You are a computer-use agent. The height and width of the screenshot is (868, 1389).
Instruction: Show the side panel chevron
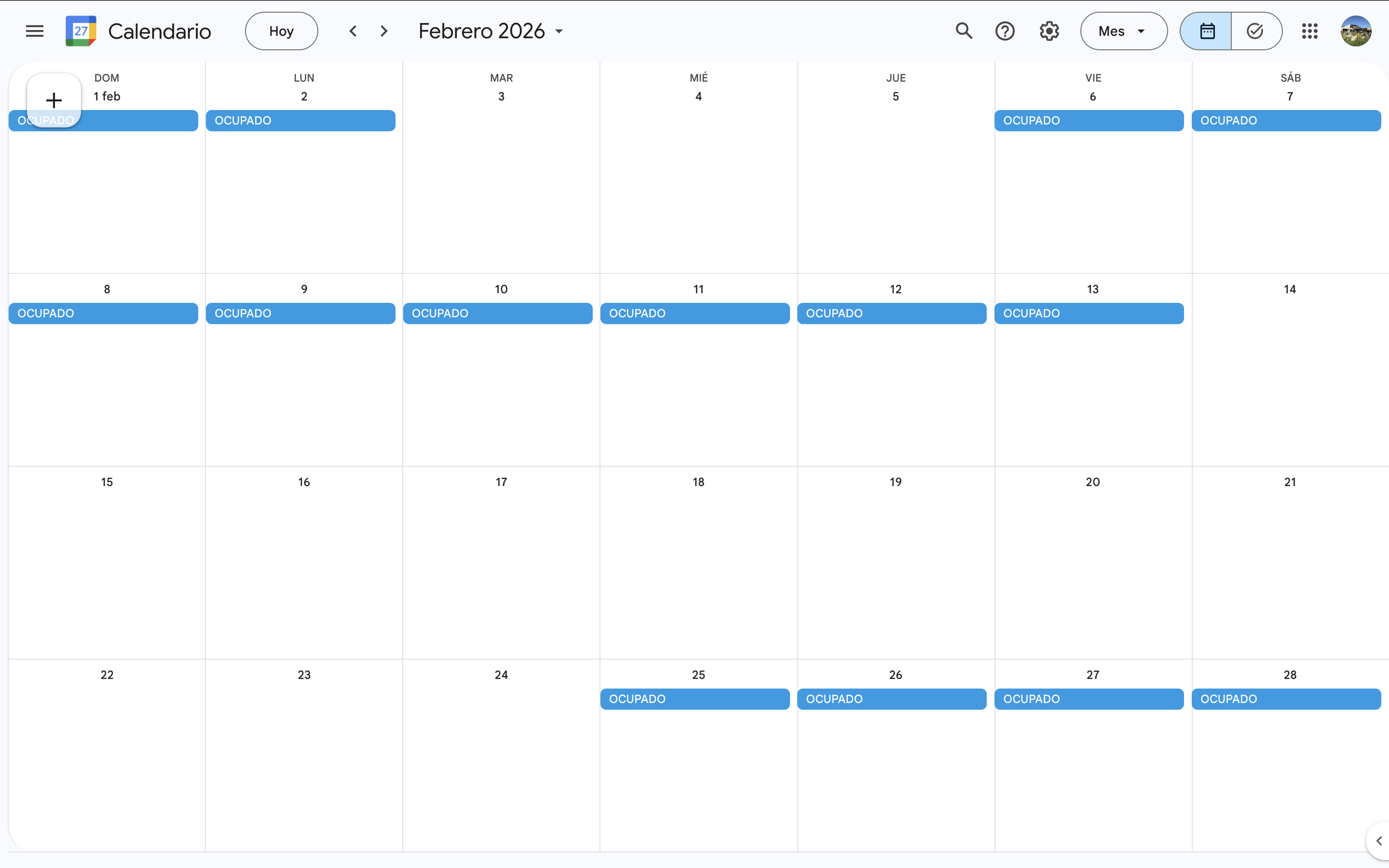pyautogui.click(x=1378, y=840)
